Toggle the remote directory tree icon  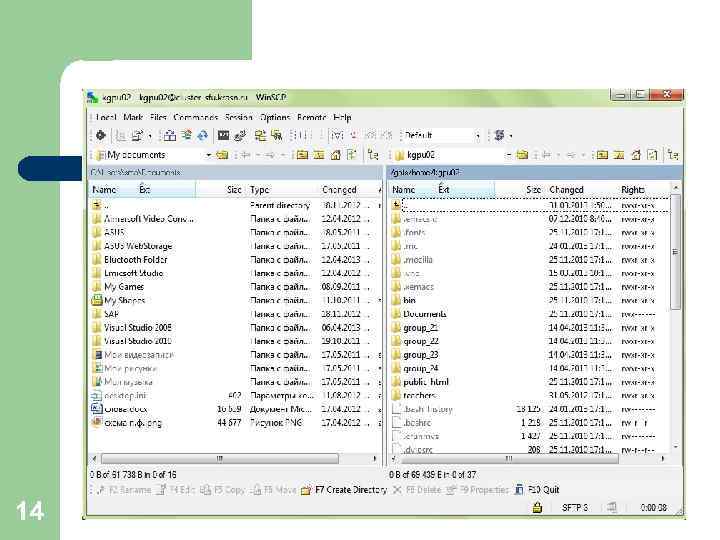coord(673,155)
